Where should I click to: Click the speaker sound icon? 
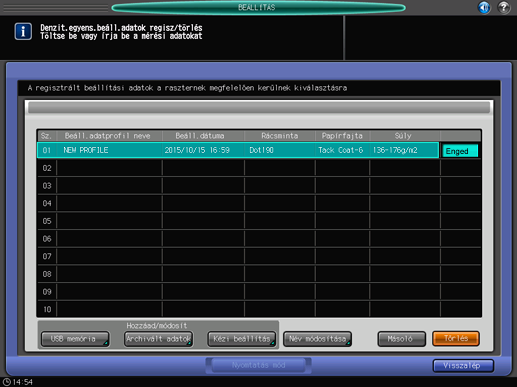[484, 7]
